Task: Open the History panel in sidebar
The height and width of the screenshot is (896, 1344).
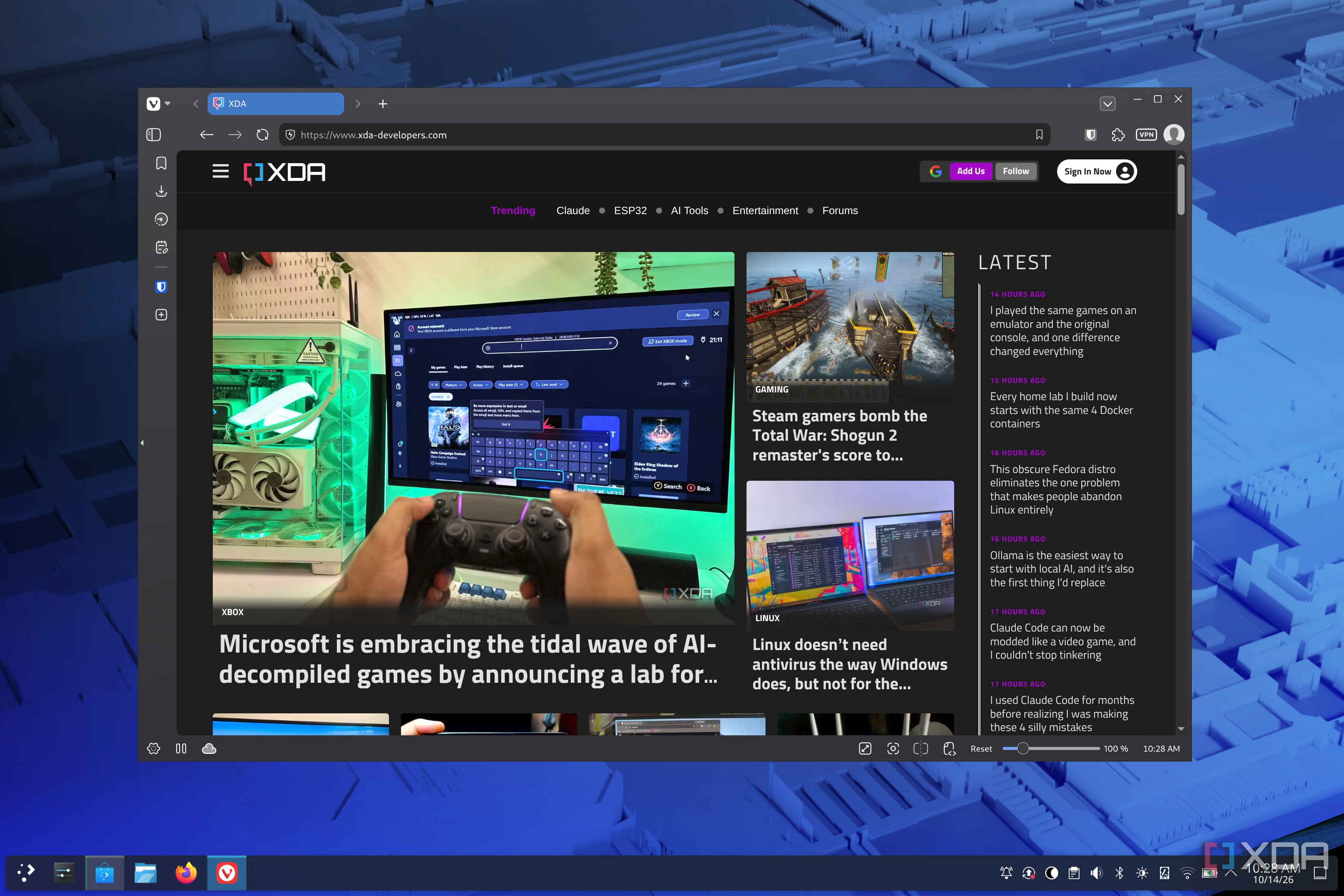Action: [x=161, y=219]
